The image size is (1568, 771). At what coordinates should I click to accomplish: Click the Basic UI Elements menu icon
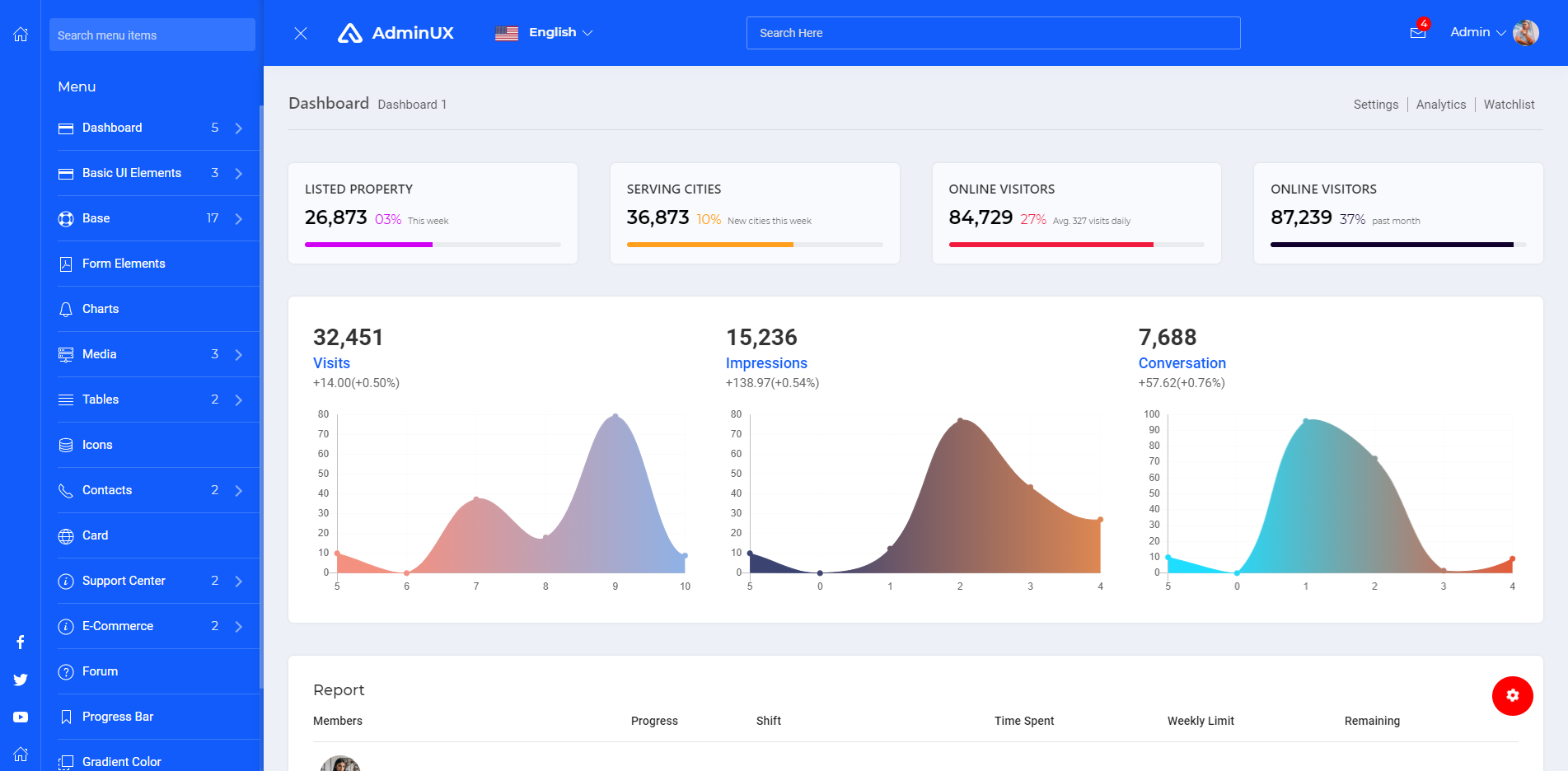pos(66,174)
